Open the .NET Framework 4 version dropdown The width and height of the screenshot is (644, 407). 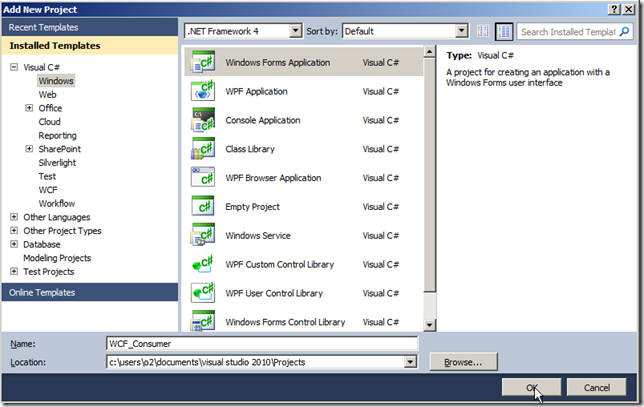[295, 31]
